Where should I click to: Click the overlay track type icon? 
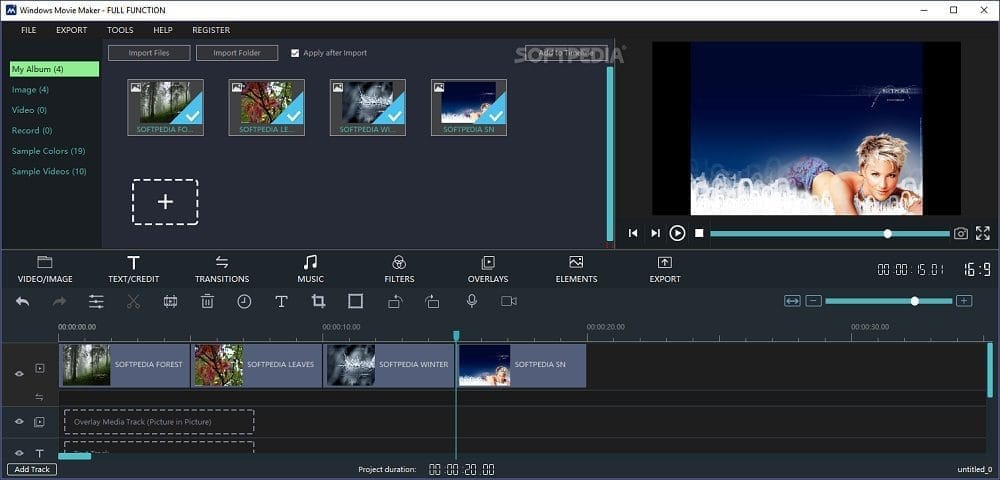(40, 421)
